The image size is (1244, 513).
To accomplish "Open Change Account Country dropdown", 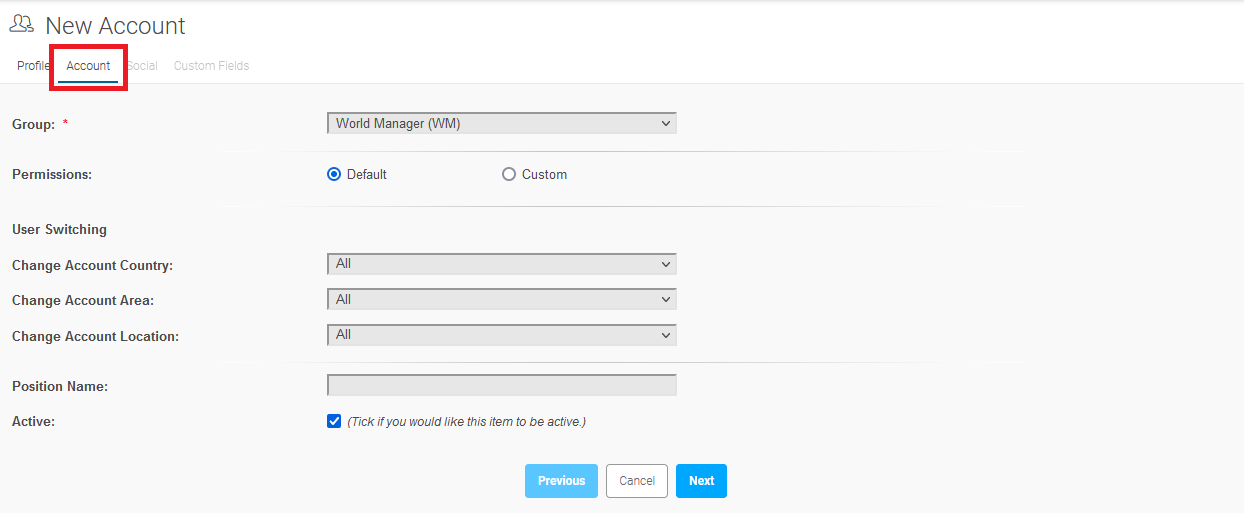I will pyautogui.click(x=502, y=264).
